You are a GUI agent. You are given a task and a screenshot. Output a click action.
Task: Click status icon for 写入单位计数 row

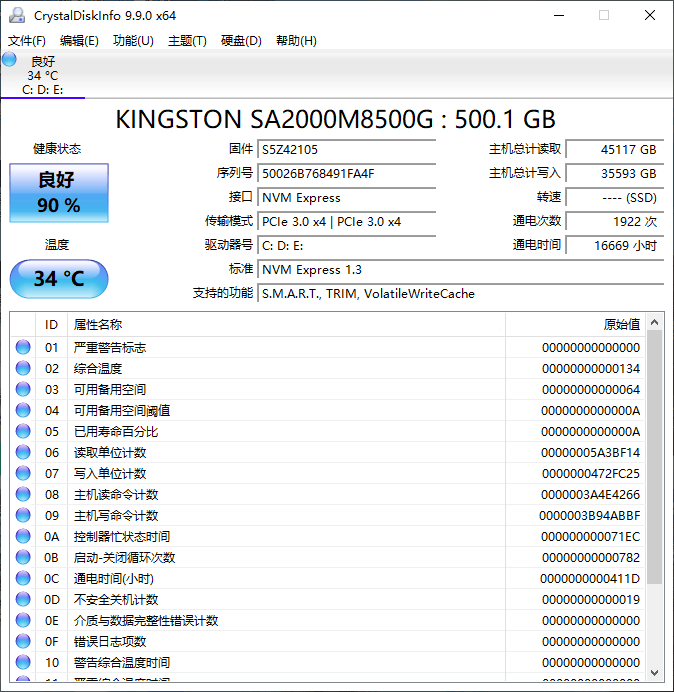[23, 473]
